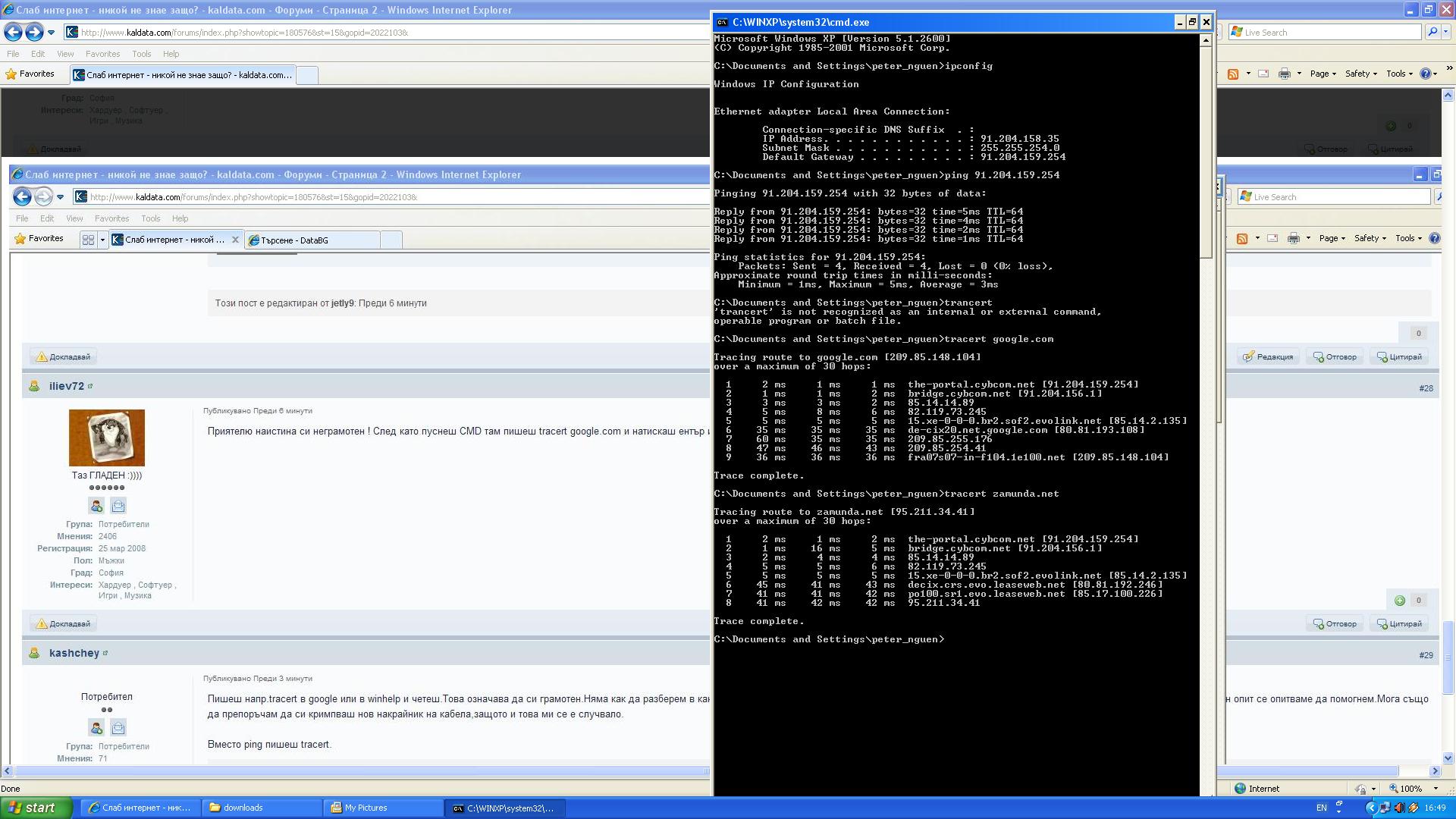Screen dimensions: 1456x819
Task: Click the add friend icon under kashchey
Action: pos(96,728)
